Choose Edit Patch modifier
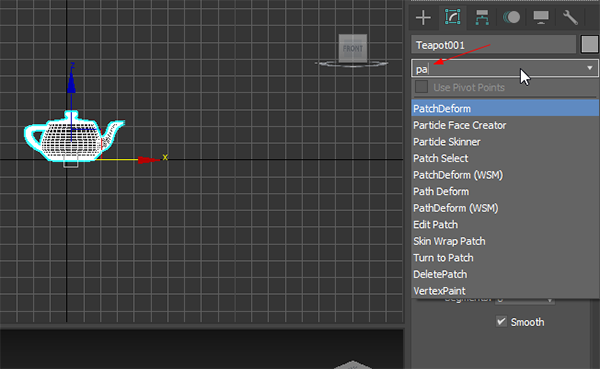The image size is (600, 369). 505,225
